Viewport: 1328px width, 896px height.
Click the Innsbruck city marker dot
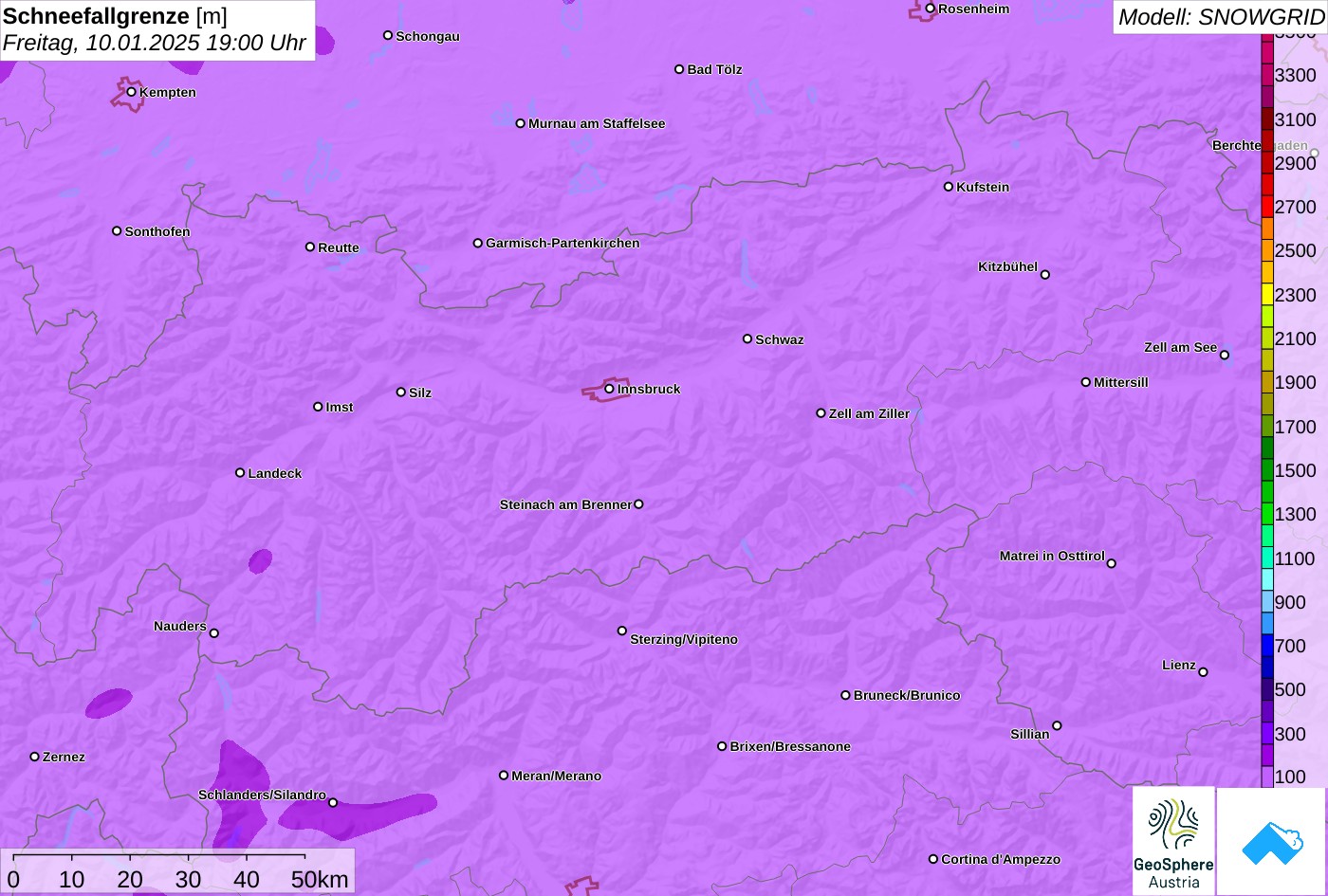[x=609, y=389]
